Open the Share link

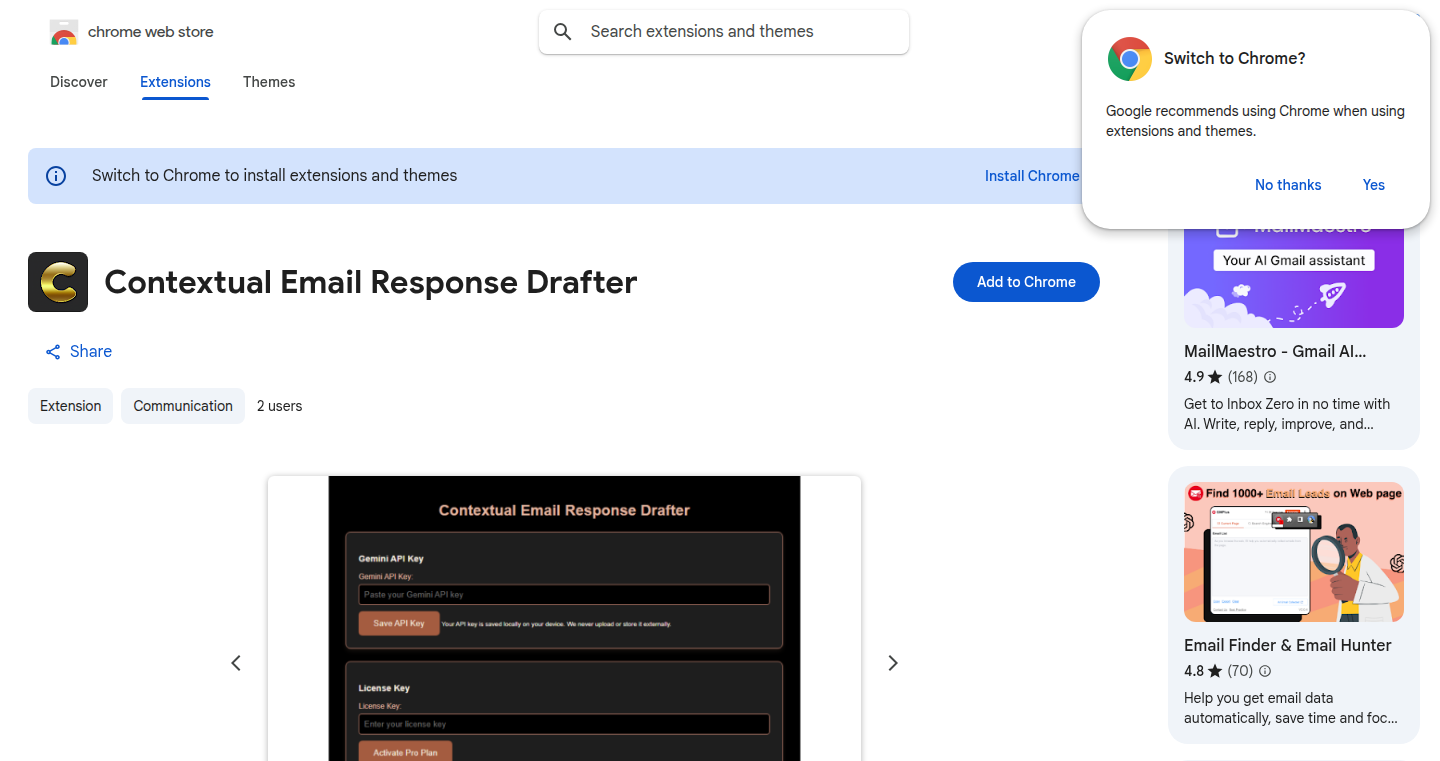[x=79, y=352]
